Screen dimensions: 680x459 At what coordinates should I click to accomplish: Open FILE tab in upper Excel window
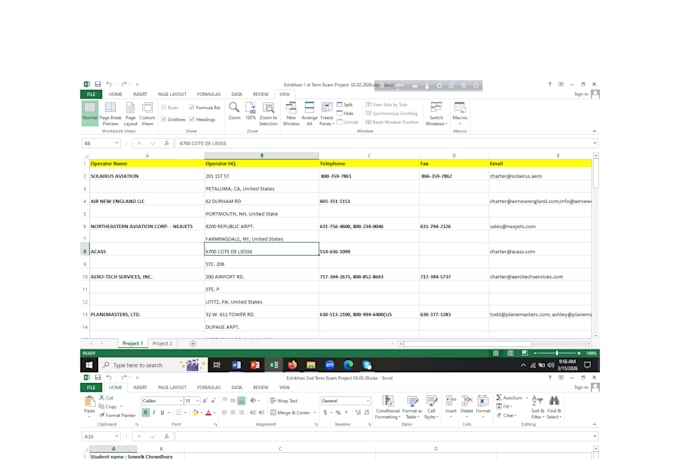[91, 94]
